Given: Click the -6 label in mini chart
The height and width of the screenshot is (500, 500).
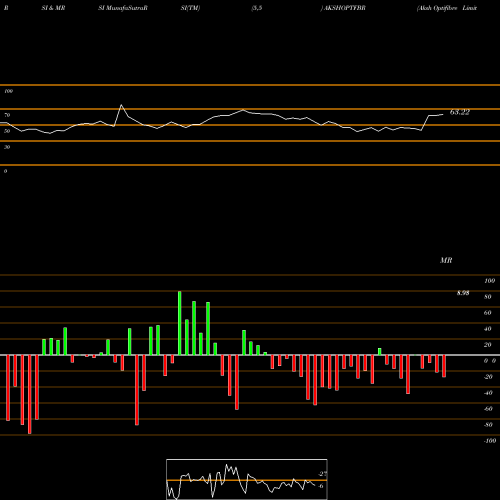Looking at the screenshot, I should [x=320, y=486].
